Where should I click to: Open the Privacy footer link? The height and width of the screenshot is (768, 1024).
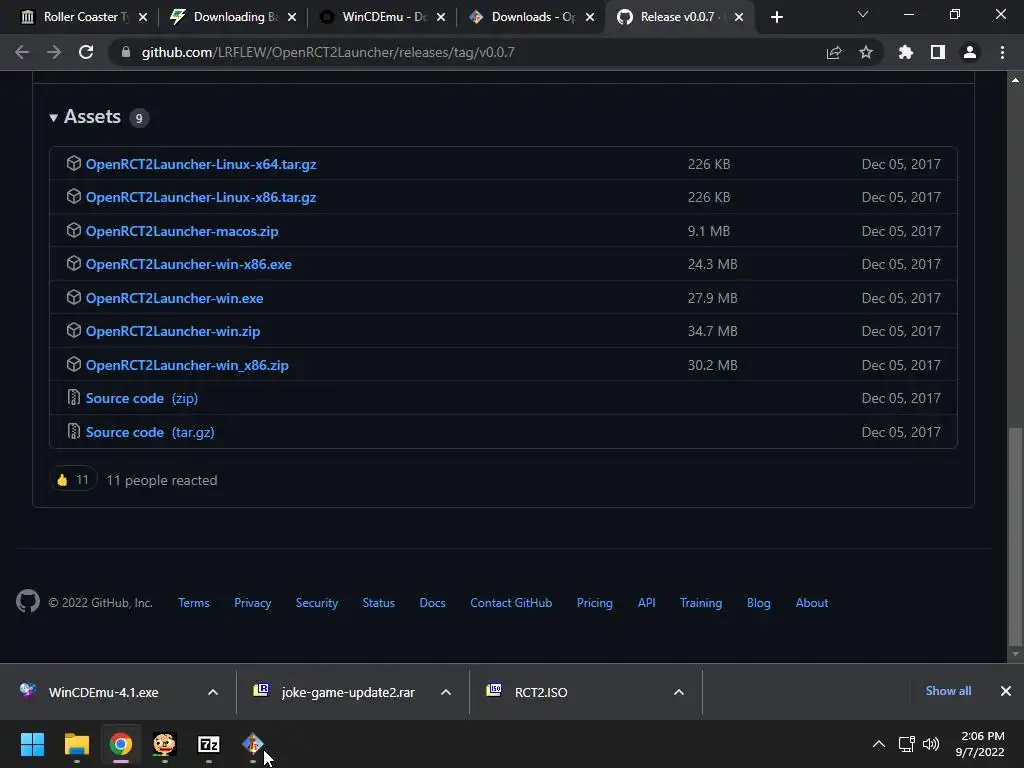253,603
